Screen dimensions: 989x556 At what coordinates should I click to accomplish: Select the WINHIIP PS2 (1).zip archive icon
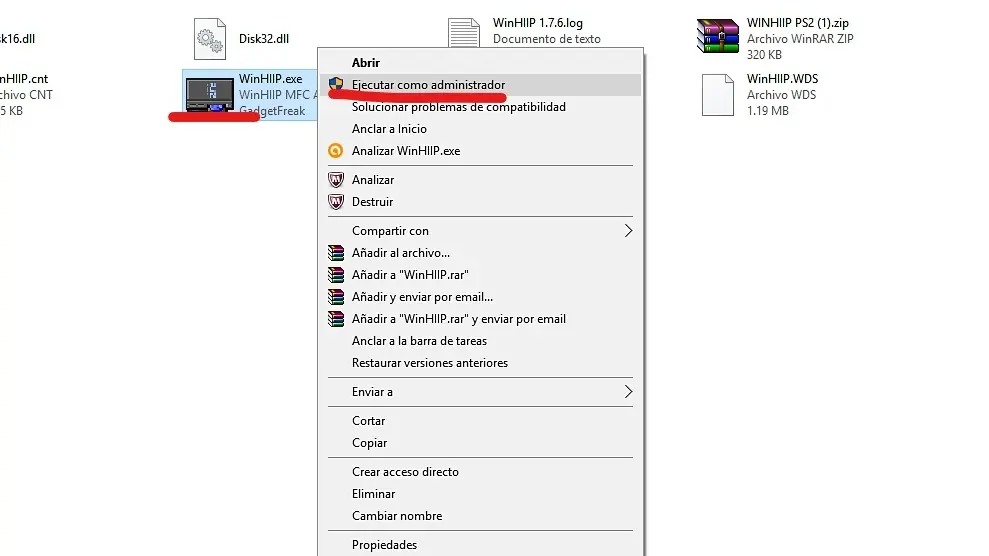click(718, 37)
